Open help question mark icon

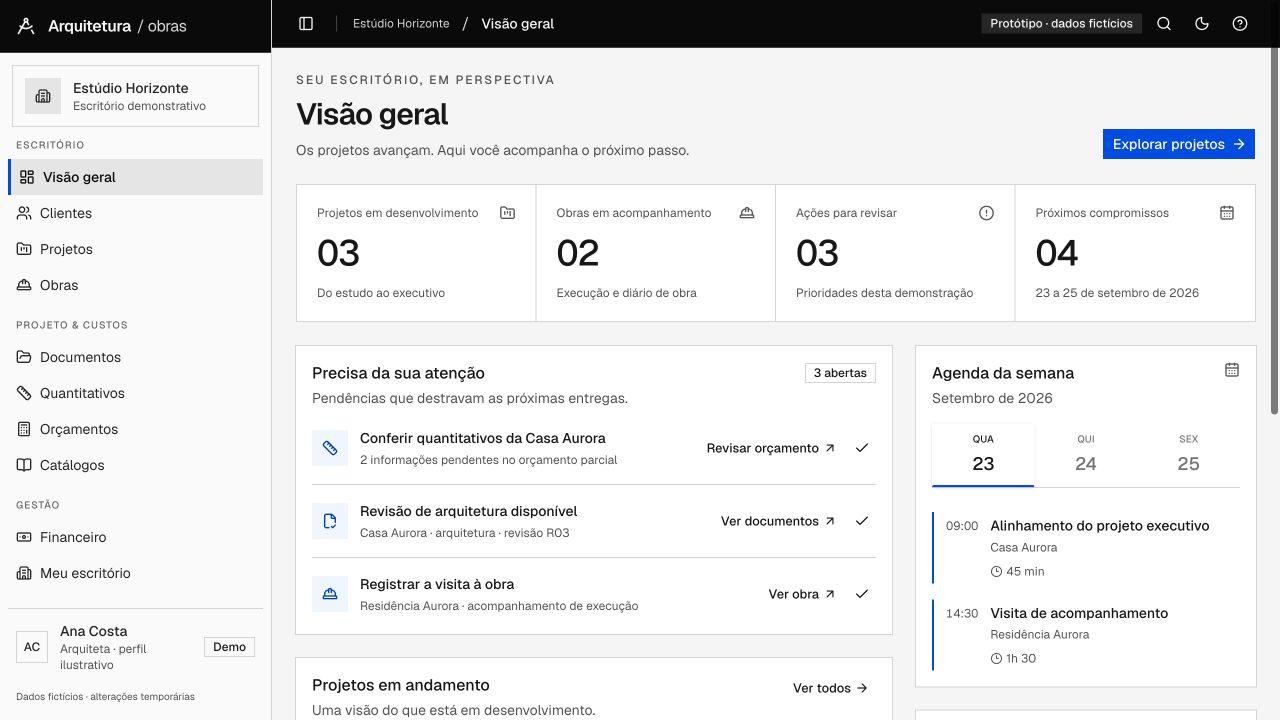pyautogui.click(x=1240, y=24)
